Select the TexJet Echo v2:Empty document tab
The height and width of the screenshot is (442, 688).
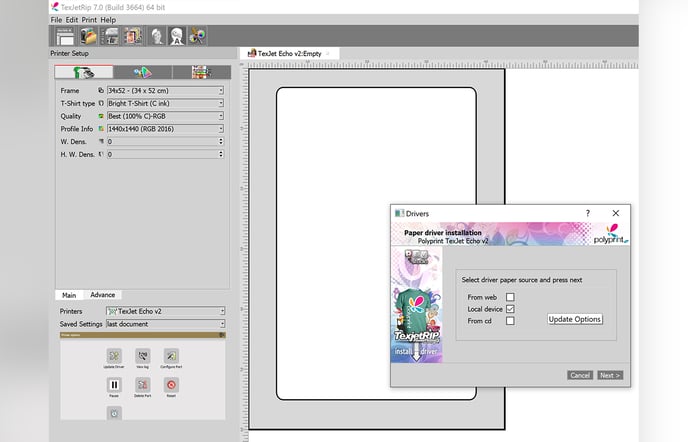[x=289, y=54]
